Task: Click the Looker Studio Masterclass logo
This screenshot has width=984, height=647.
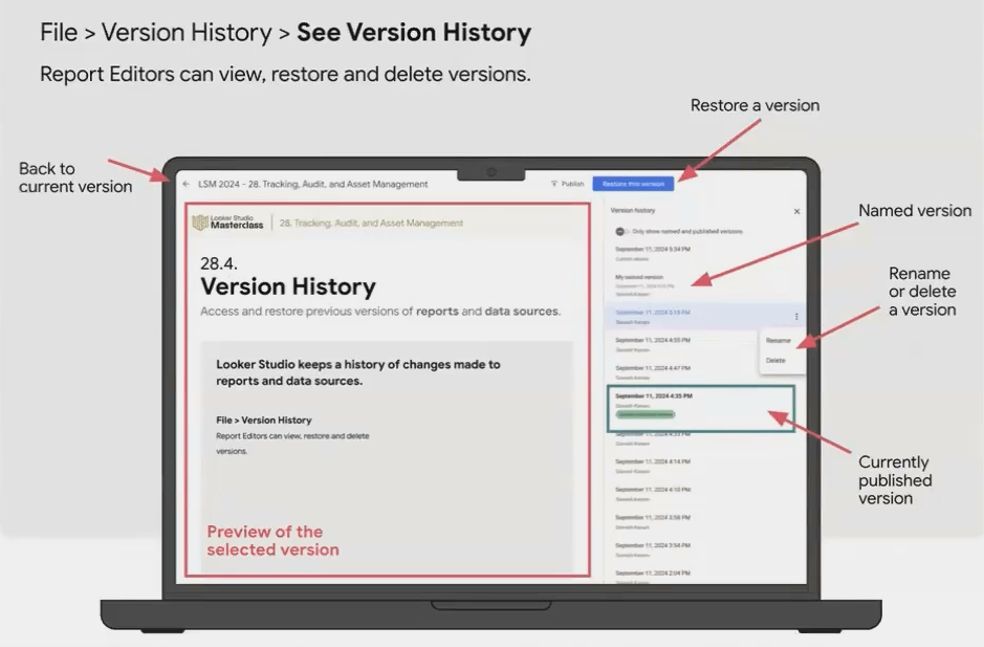Action: [x=228, y=222]
